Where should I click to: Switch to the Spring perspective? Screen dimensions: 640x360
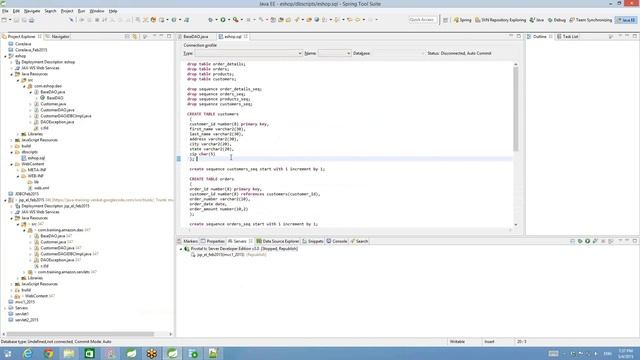coord(462,20)
